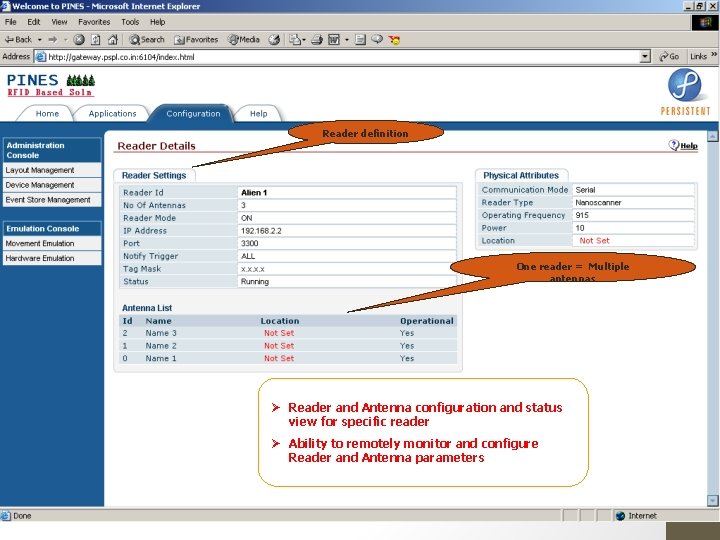
Task: Open the File menu
Action: pyautogui.click(x=11, y=22)
